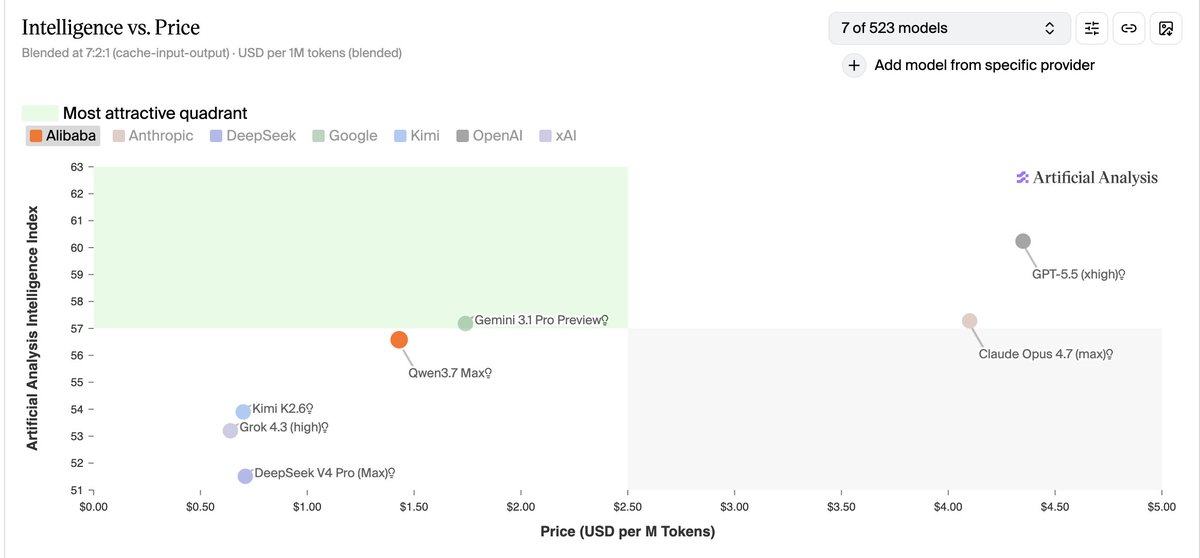Select the GPT-5.5 (xhigh) data point
This screenshot has width=1200, height=558.
(1022, 241)
